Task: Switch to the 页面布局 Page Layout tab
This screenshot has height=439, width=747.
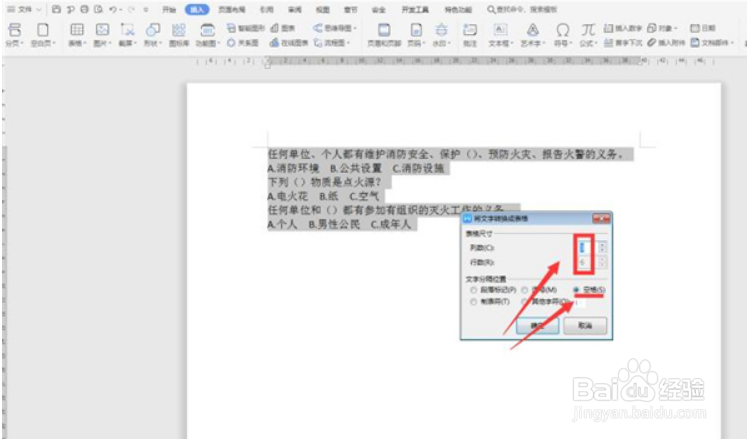Action: click(x=232, y=10)
